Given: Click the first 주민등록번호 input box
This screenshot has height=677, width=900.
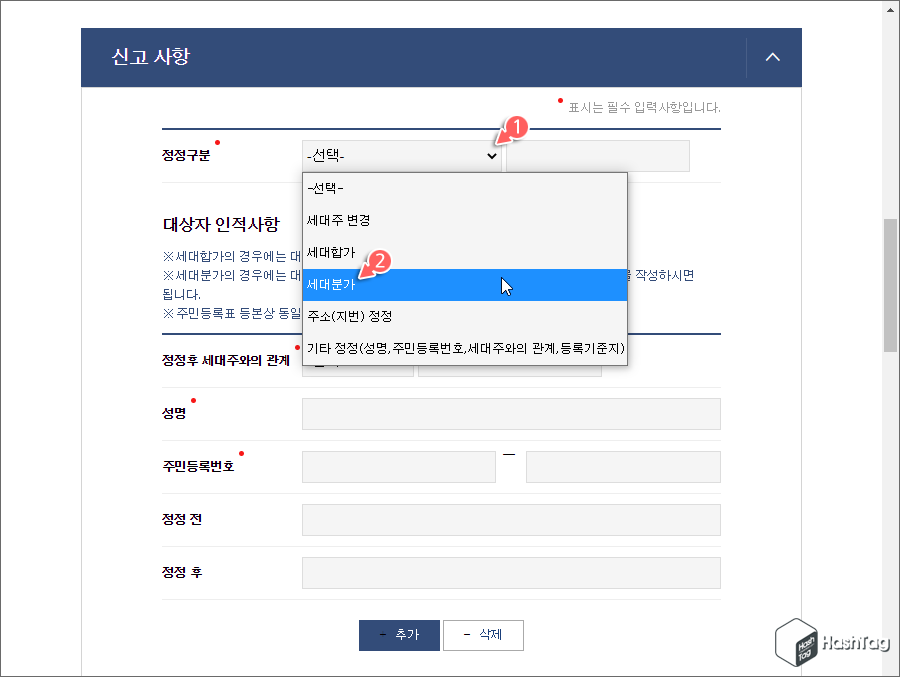Looking at the screenshot, I should pyautogui.click(x=398, y=466).
